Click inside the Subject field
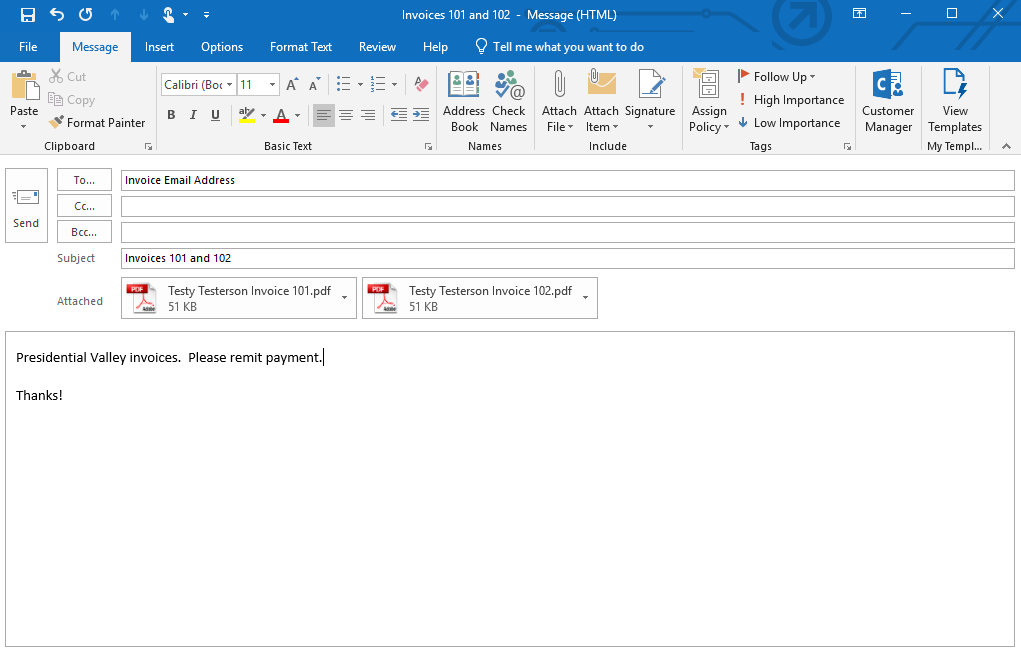This screenshot has height=648, width=1021. pyautogui.click(x=400, y=257)
